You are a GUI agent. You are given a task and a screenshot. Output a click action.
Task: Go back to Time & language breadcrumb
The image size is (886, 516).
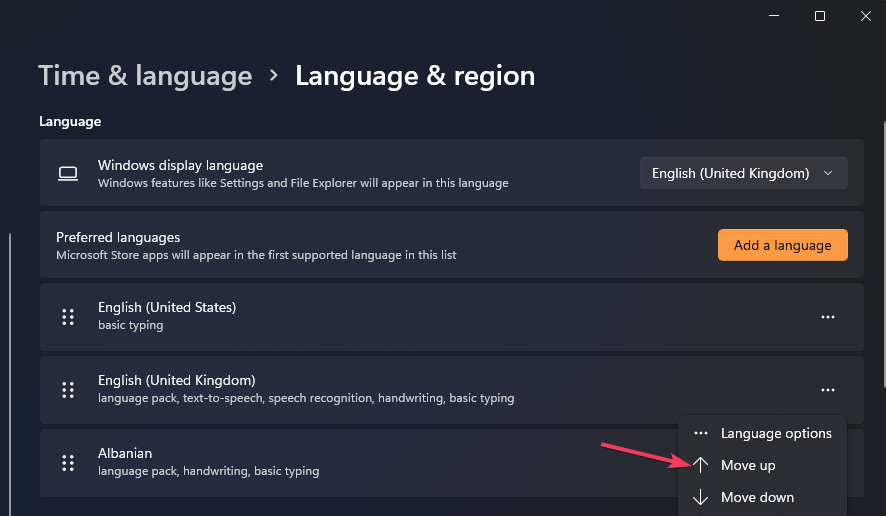point(145,76)
